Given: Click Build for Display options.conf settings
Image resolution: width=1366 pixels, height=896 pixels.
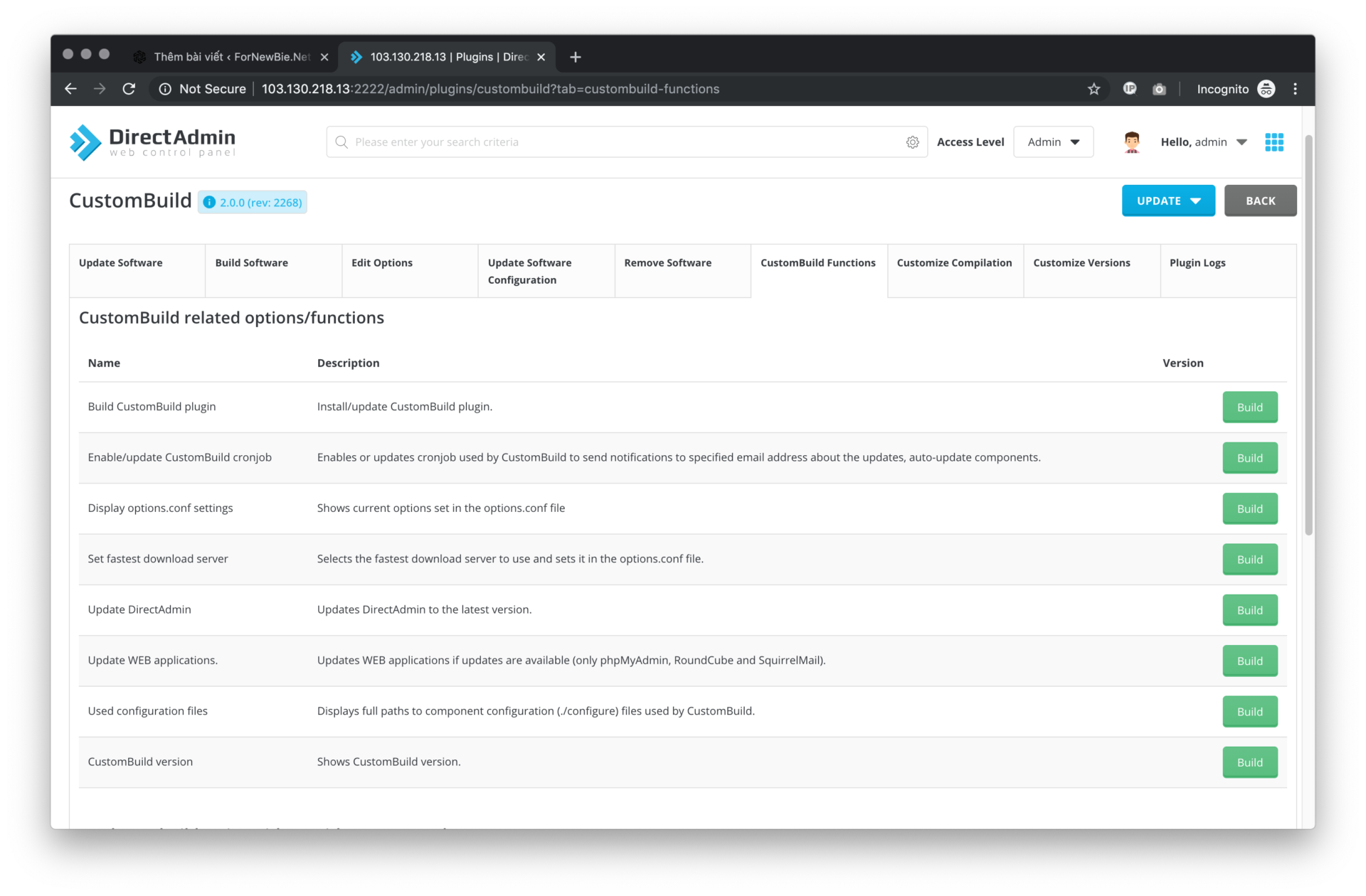Looking at the screenshot, I should tap(1249, 509).
